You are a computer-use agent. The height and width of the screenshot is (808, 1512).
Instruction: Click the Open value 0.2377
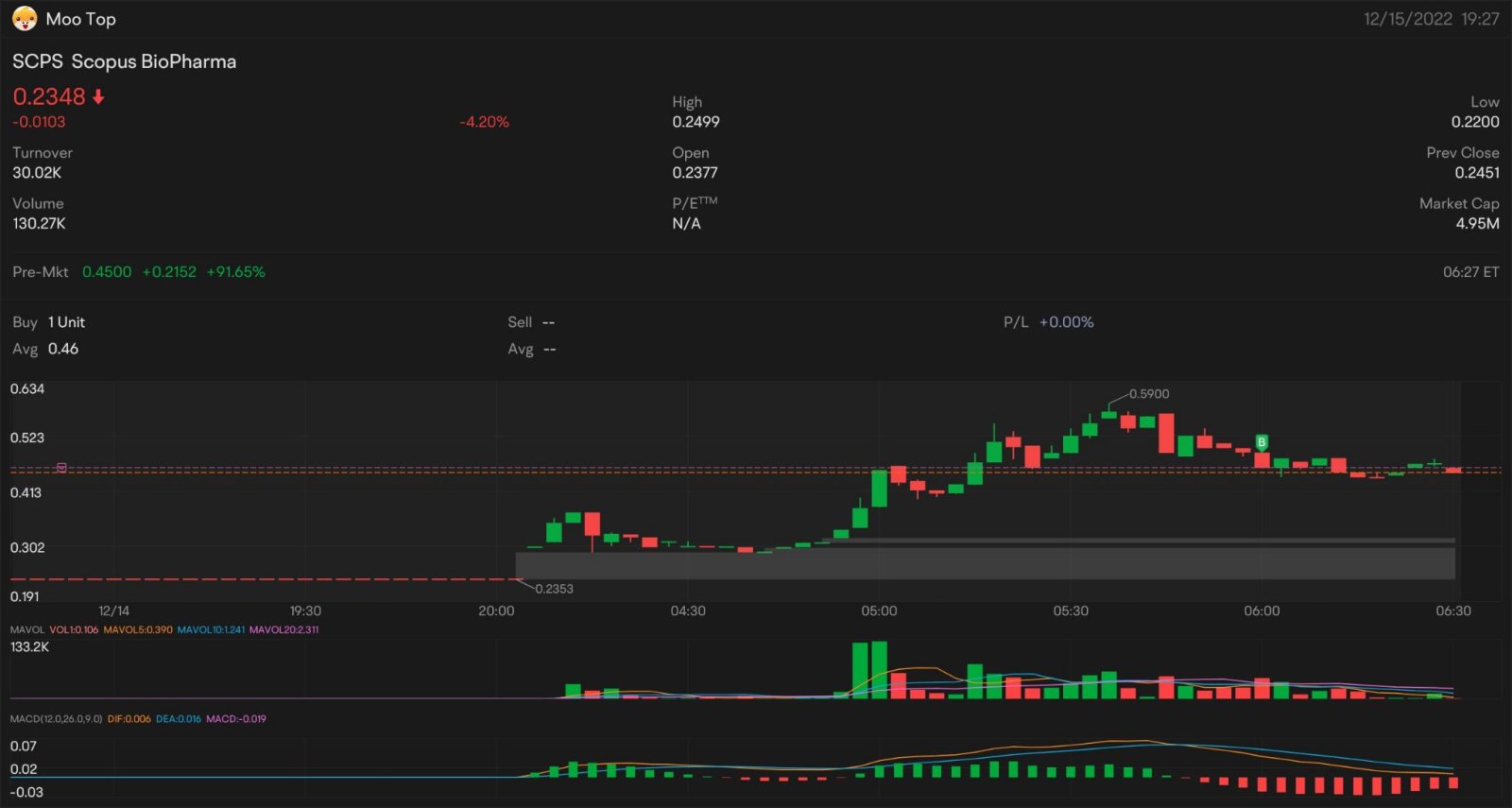(x=696, y=173)
